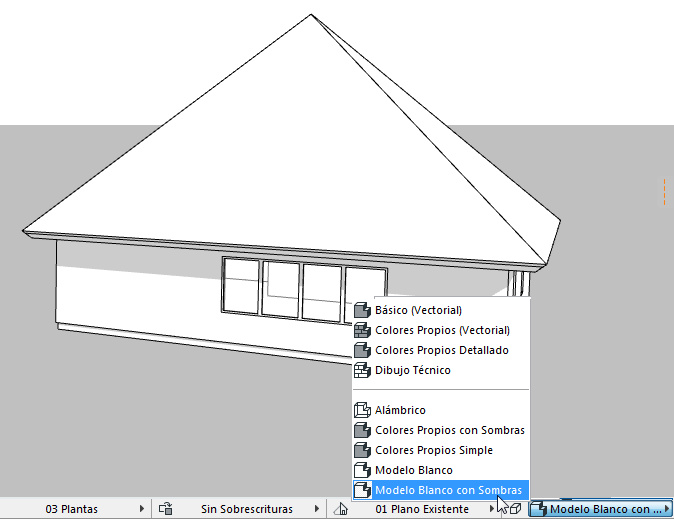Select Colores Propios con Sombras
The width and height of the screenshot is (674, 519).
(441, 430)
